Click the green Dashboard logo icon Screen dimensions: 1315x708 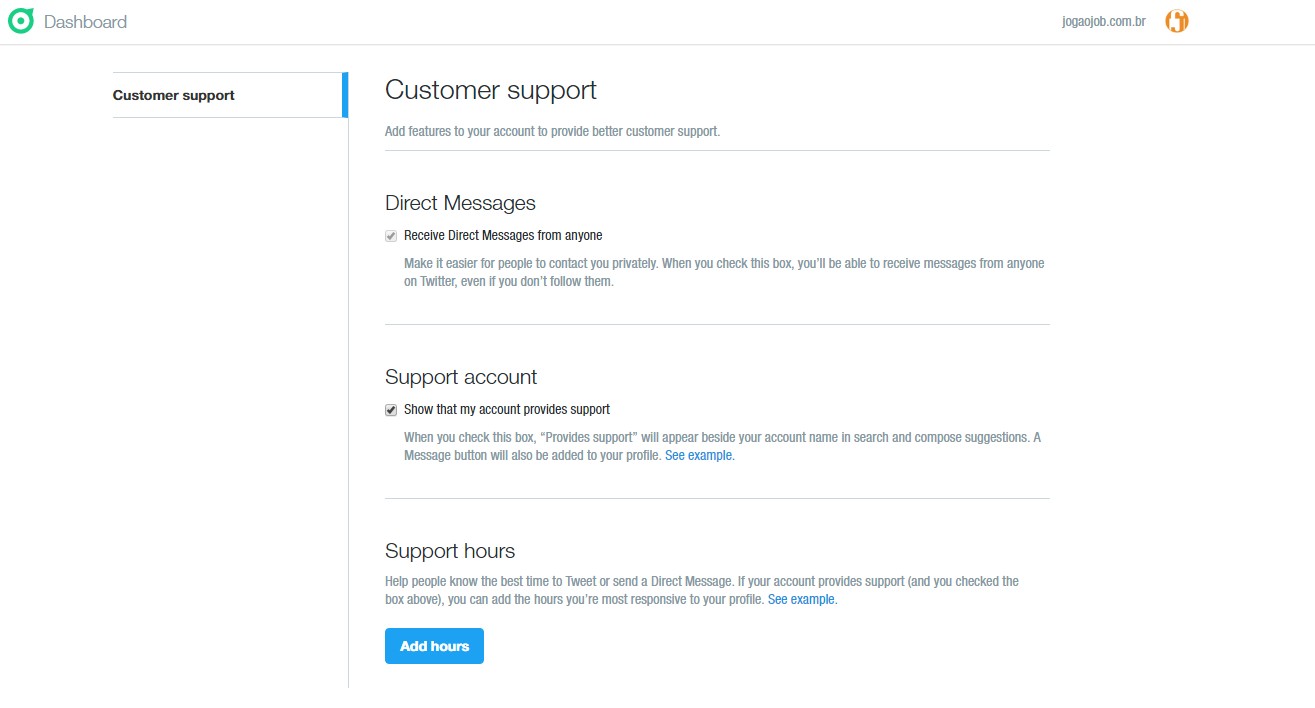tap(20, 21)
